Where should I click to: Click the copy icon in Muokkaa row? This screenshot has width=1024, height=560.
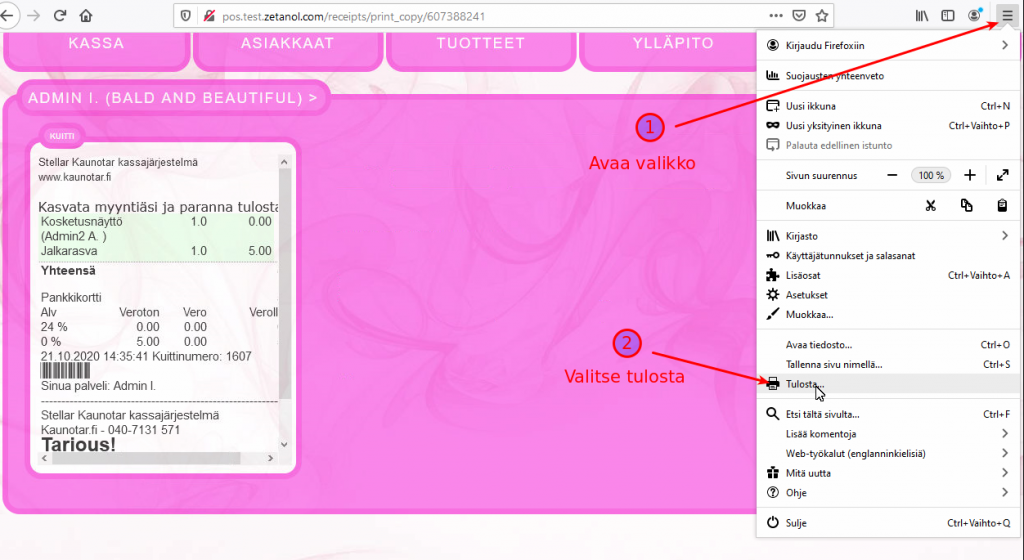coord(966,206)
